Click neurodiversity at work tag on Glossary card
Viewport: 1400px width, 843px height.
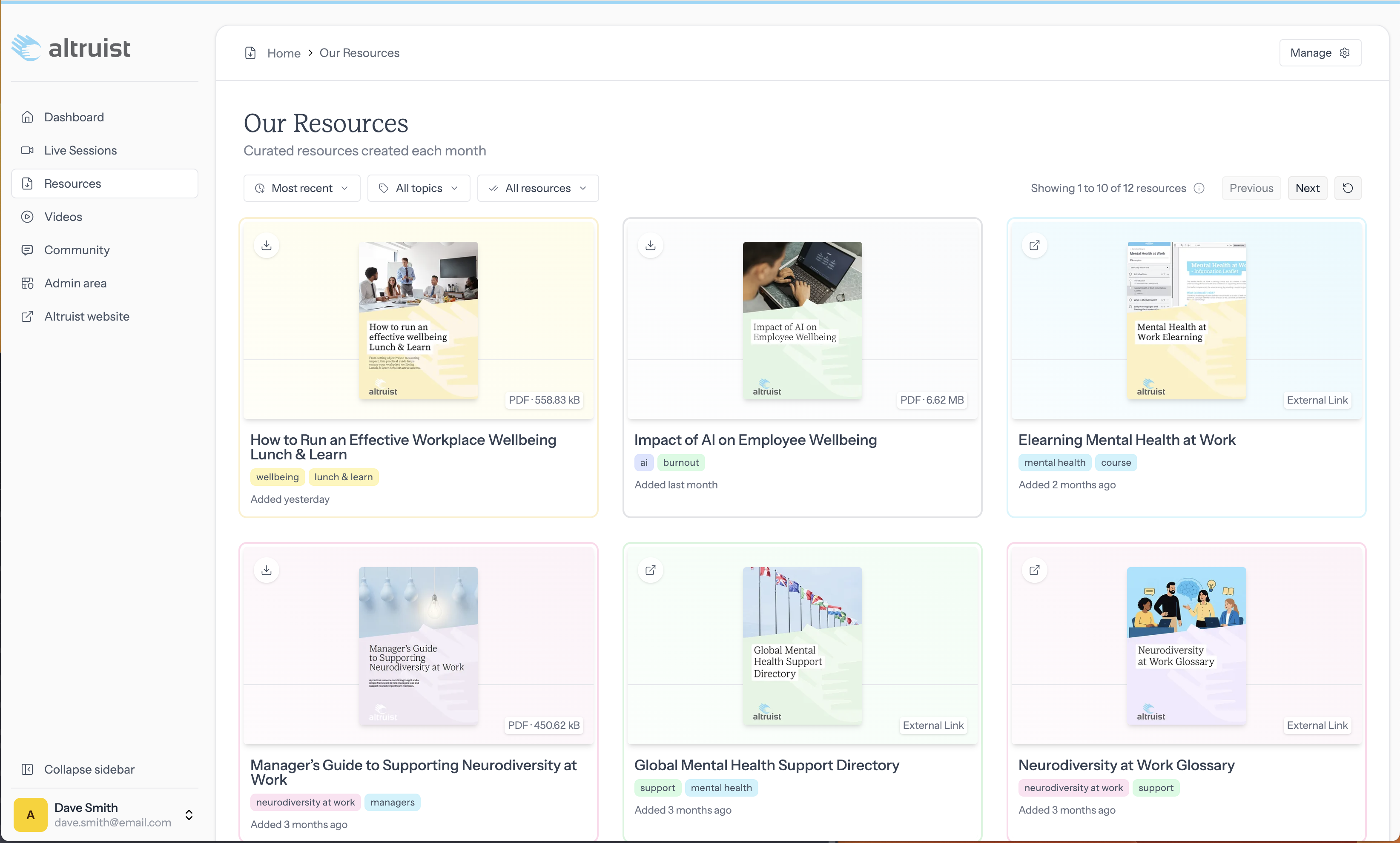(x=1073, y=788)
